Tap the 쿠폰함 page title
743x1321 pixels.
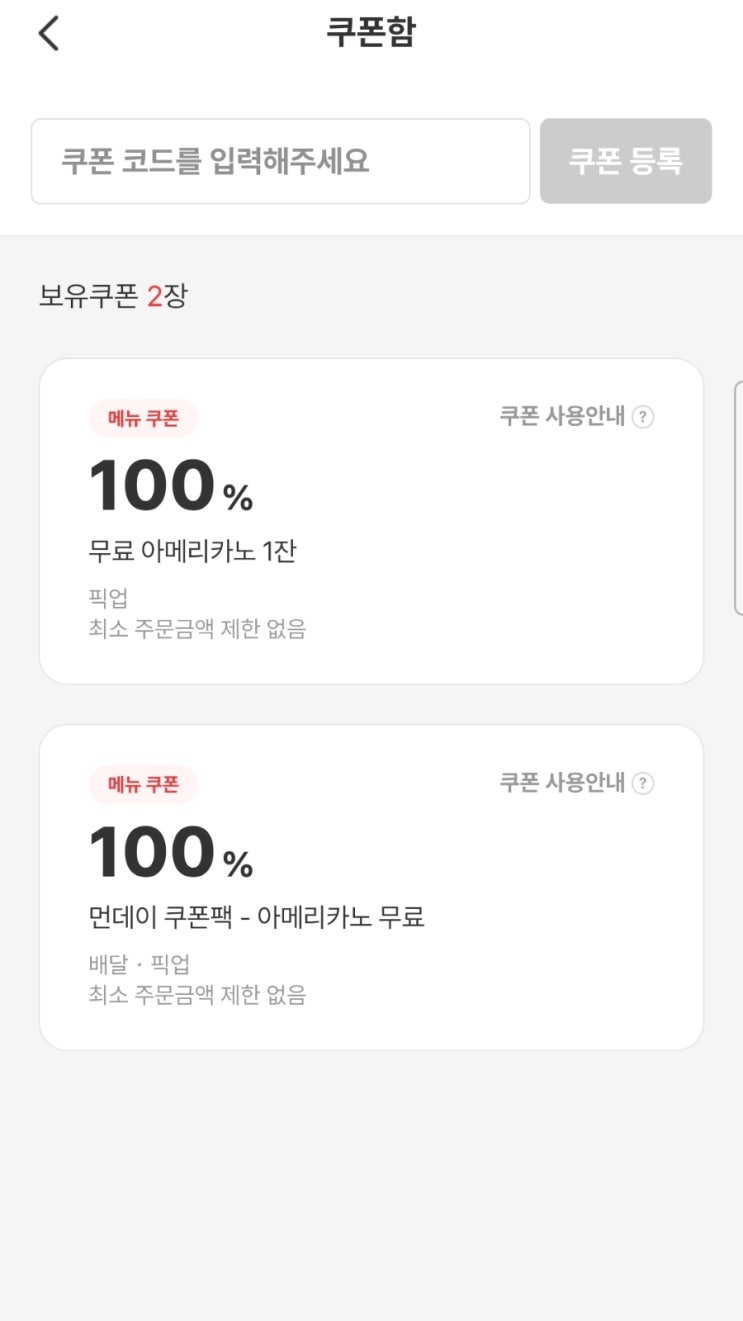(371, 33)
